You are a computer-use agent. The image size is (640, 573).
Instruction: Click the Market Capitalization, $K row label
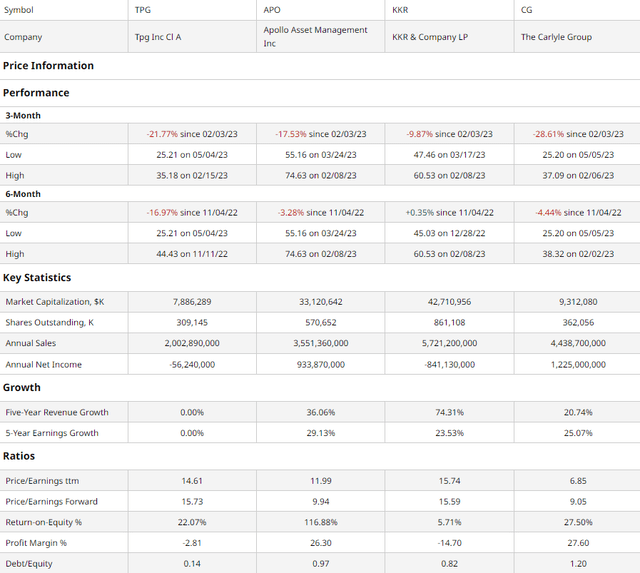click(55, 302)
